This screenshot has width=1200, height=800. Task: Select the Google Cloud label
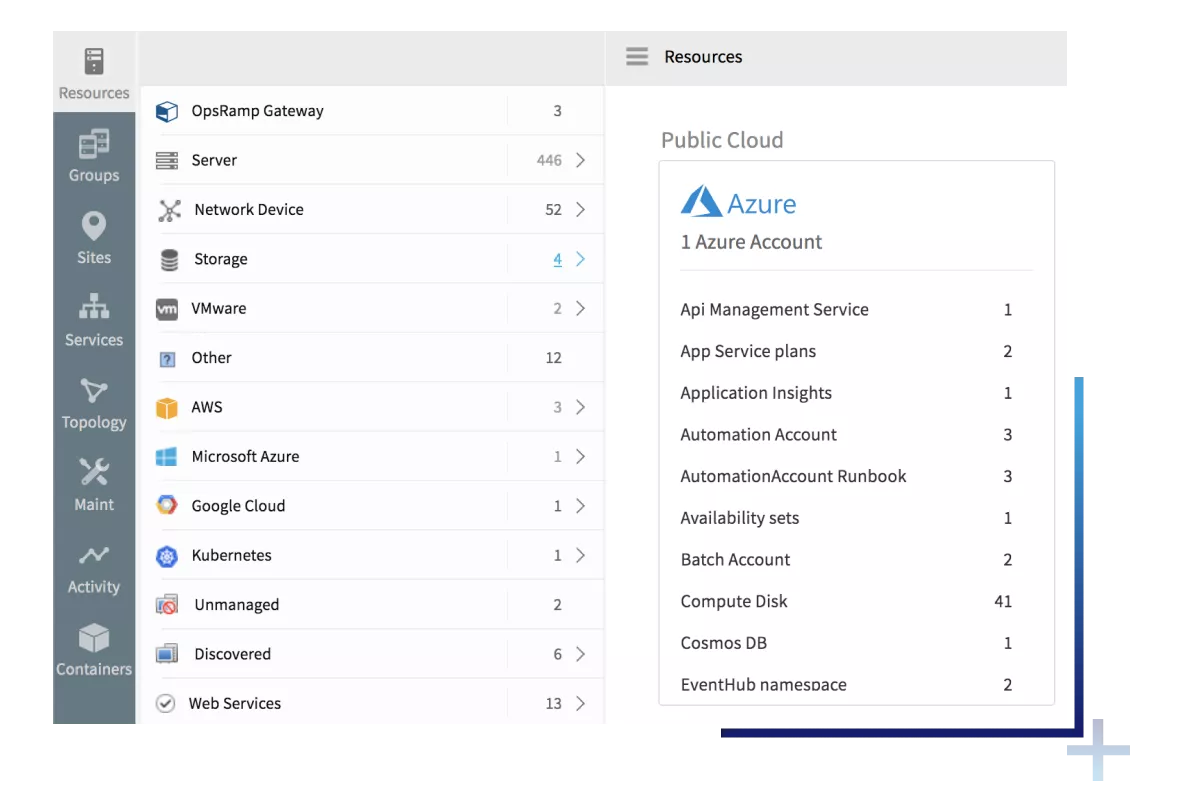click(238, 506)
